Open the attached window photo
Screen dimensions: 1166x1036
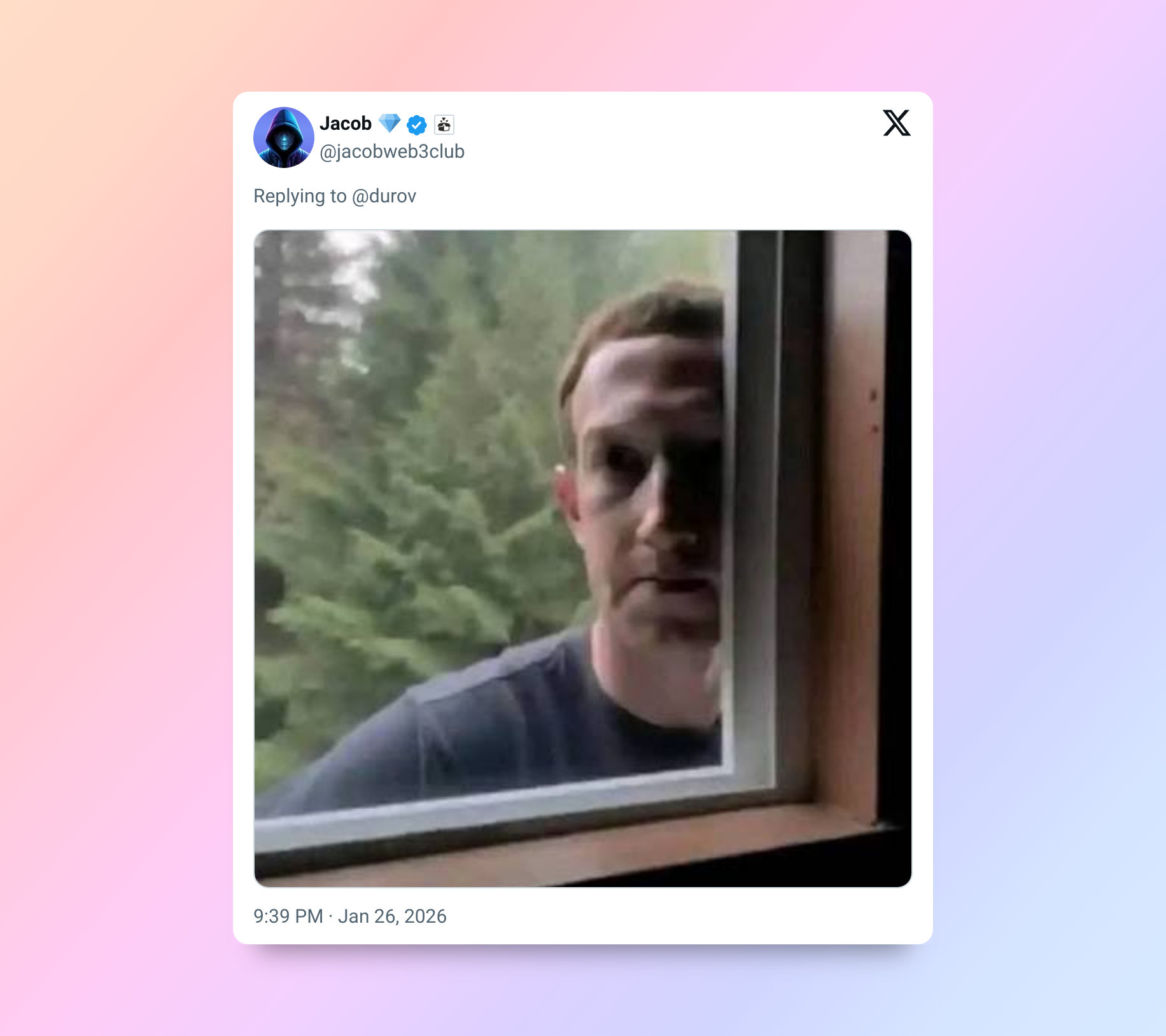(583, 559)
